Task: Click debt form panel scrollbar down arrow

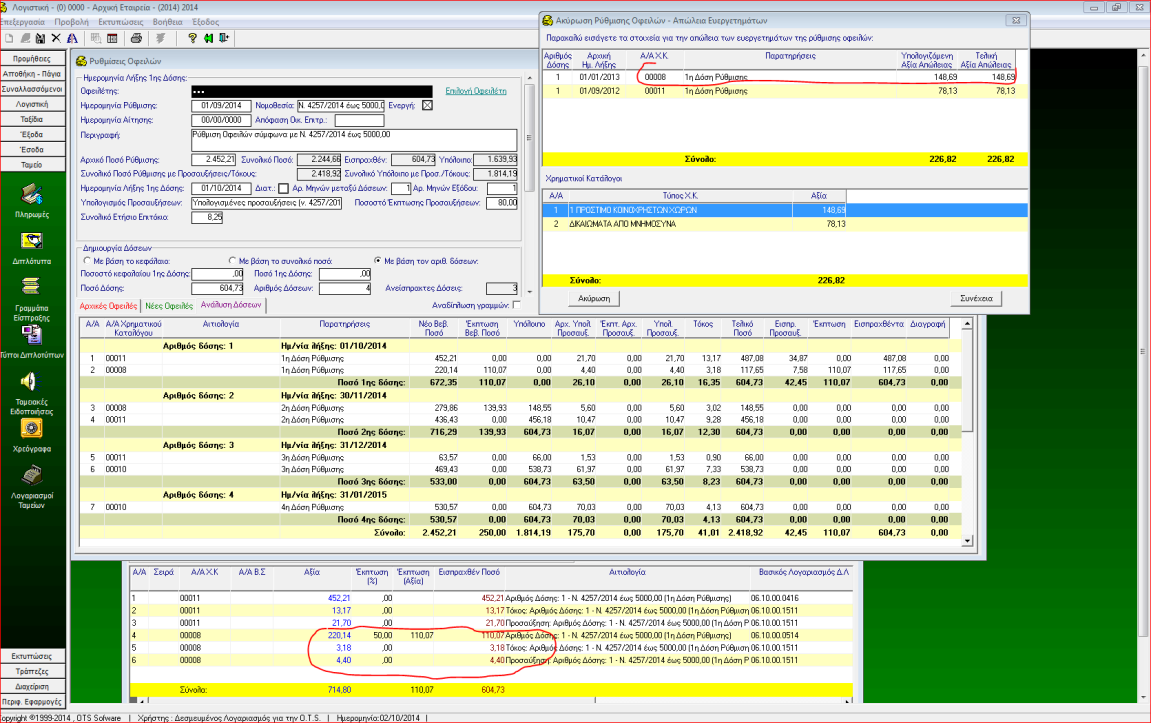Action: pyautogui.click(x=529, y=292)
